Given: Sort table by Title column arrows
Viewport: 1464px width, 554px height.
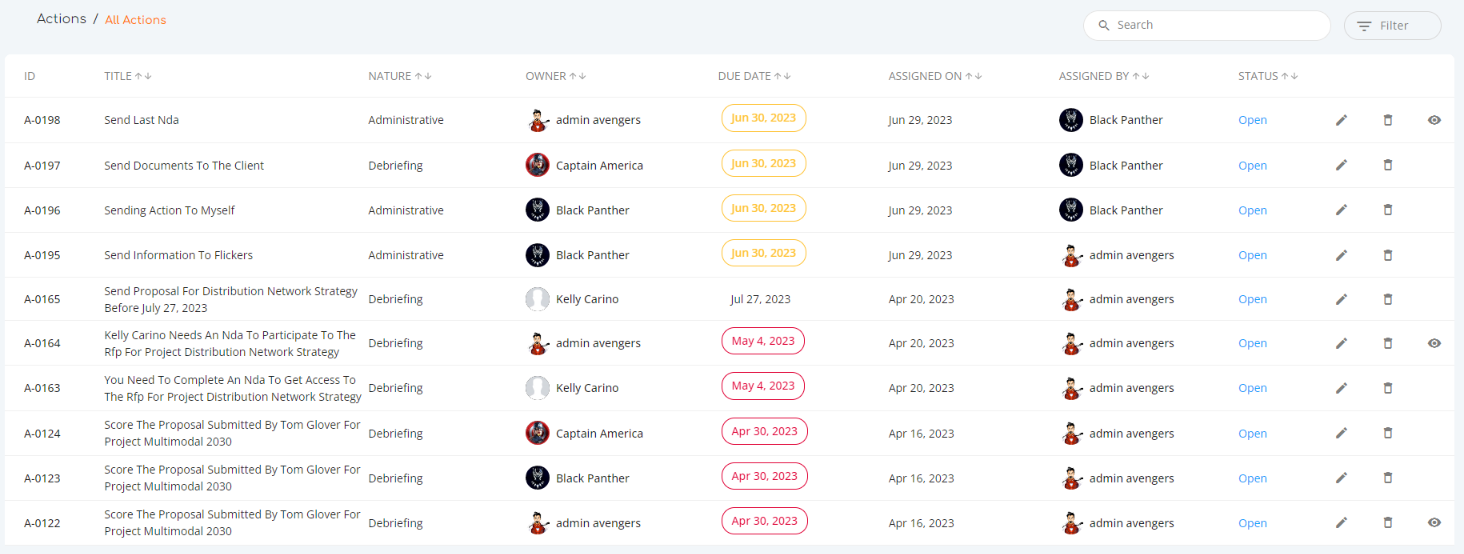Looking at the screenshot, I should [143, 76].
